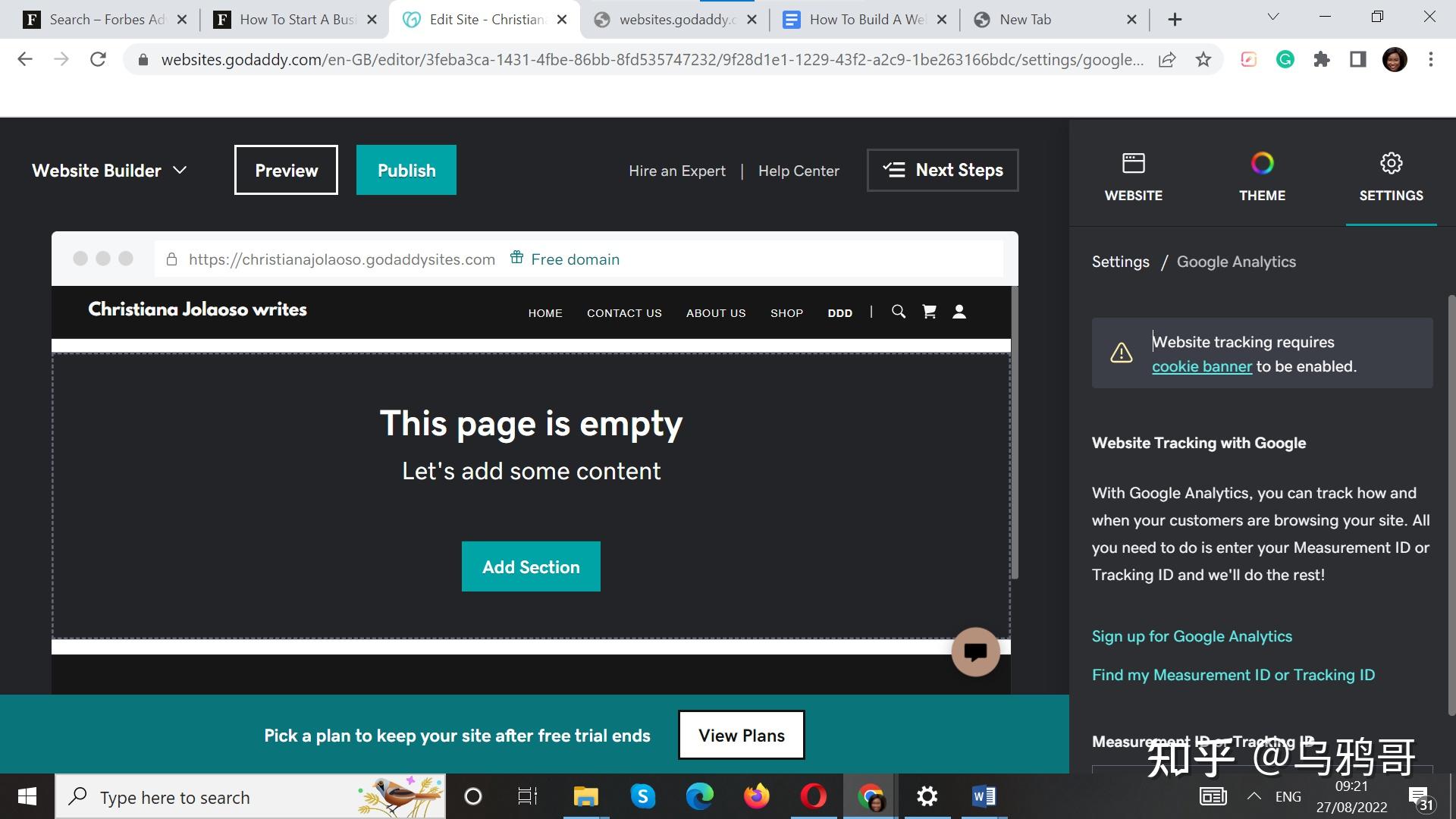Open Chrome extensions puzzle icon
Screen dimensions: 1456x819
click(x=1322, y=60)
